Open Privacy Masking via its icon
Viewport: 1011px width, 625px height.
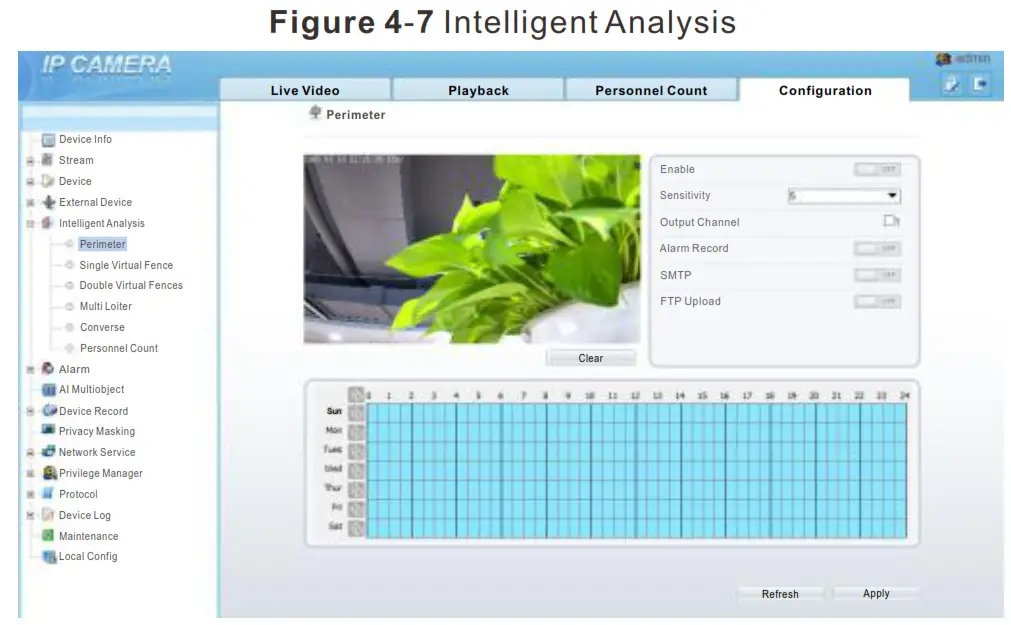(x=48, y=430)
